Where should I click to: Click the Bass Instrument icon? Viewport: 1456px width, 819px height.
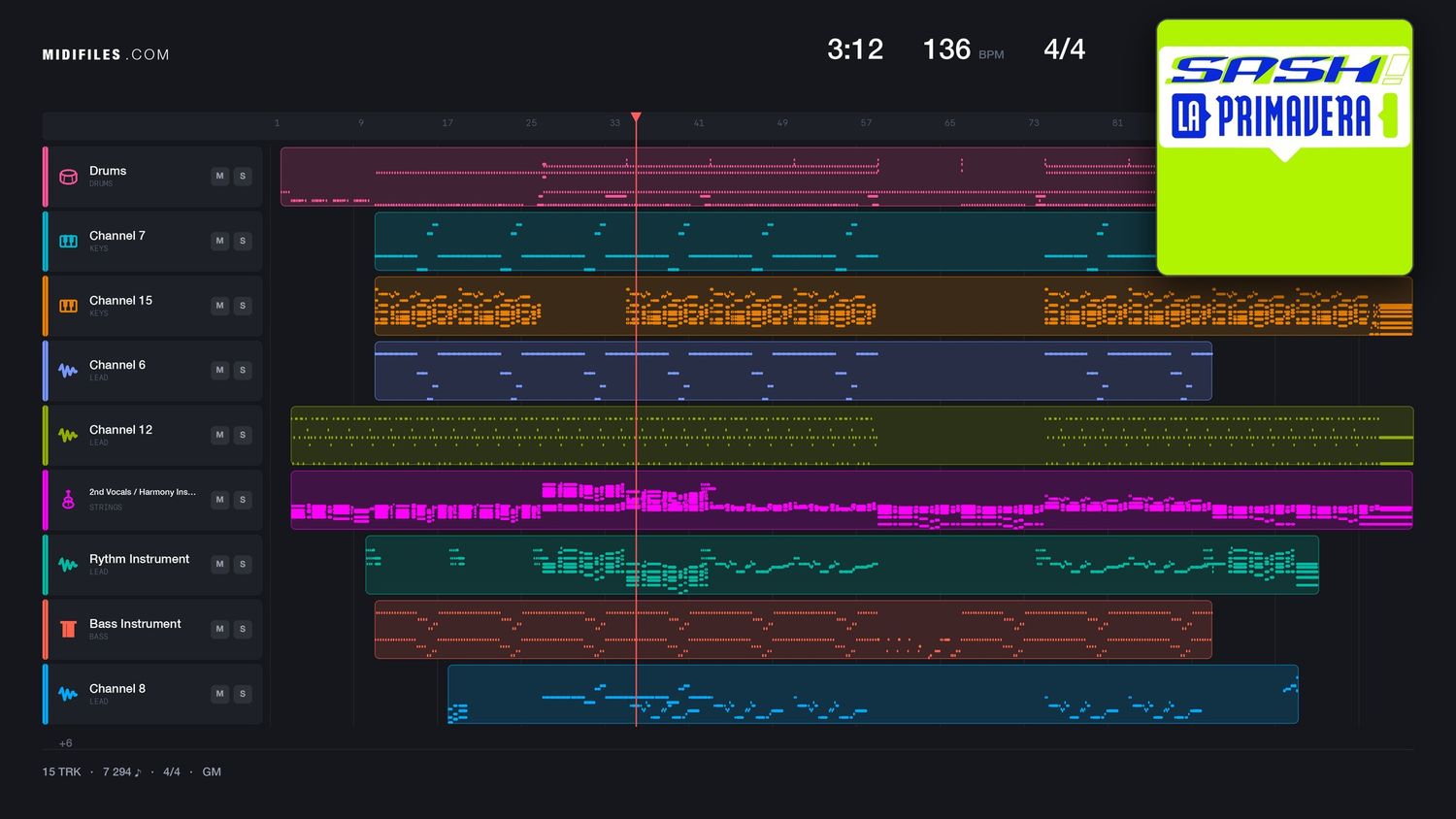68,629
